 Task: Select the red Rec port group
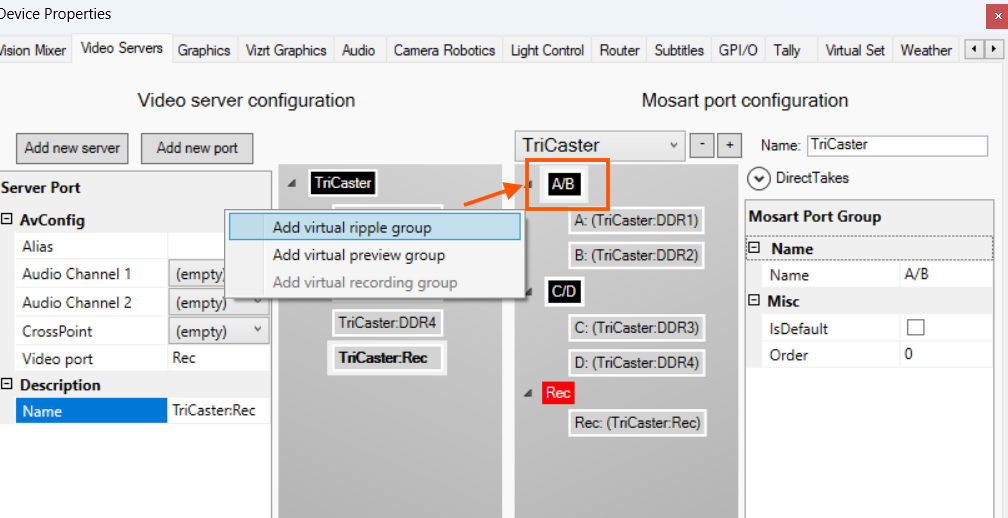click(x=558, y=393)
